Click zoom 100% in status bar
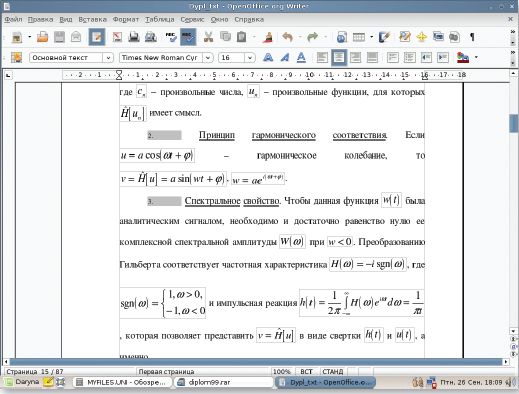The width and height of the screenshot is (519, 394). coord(282,371)
